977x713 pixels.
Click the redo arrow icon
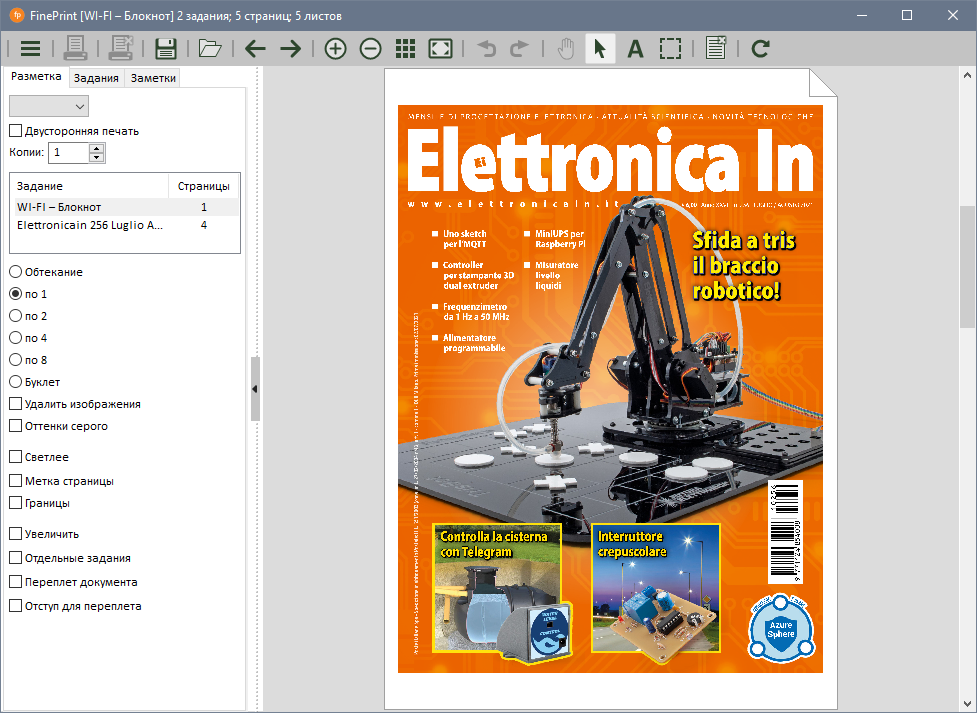coord(519,49)
